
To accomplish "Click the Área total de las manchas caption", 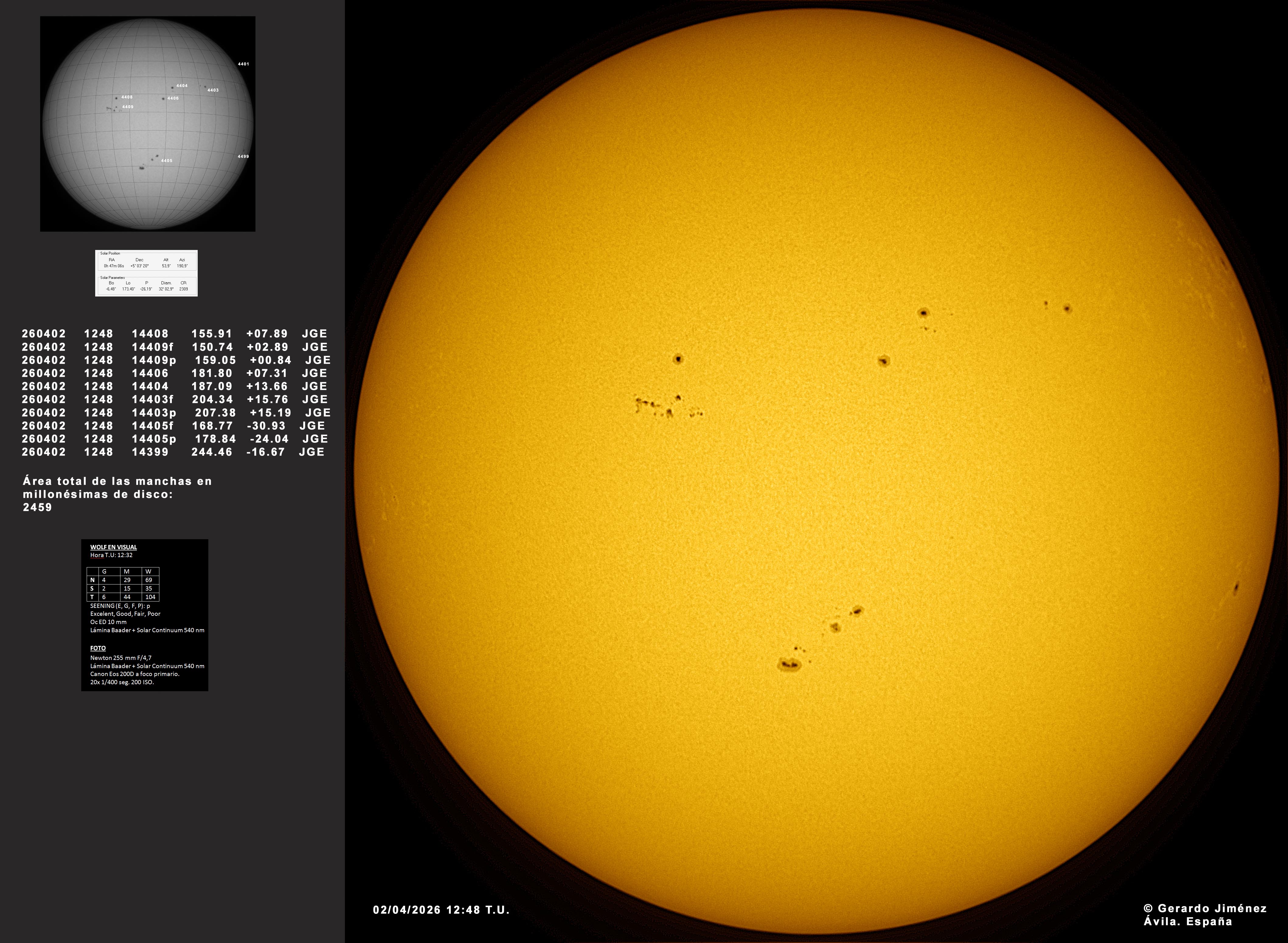I will pyautogui.click(x=117, y=487).
